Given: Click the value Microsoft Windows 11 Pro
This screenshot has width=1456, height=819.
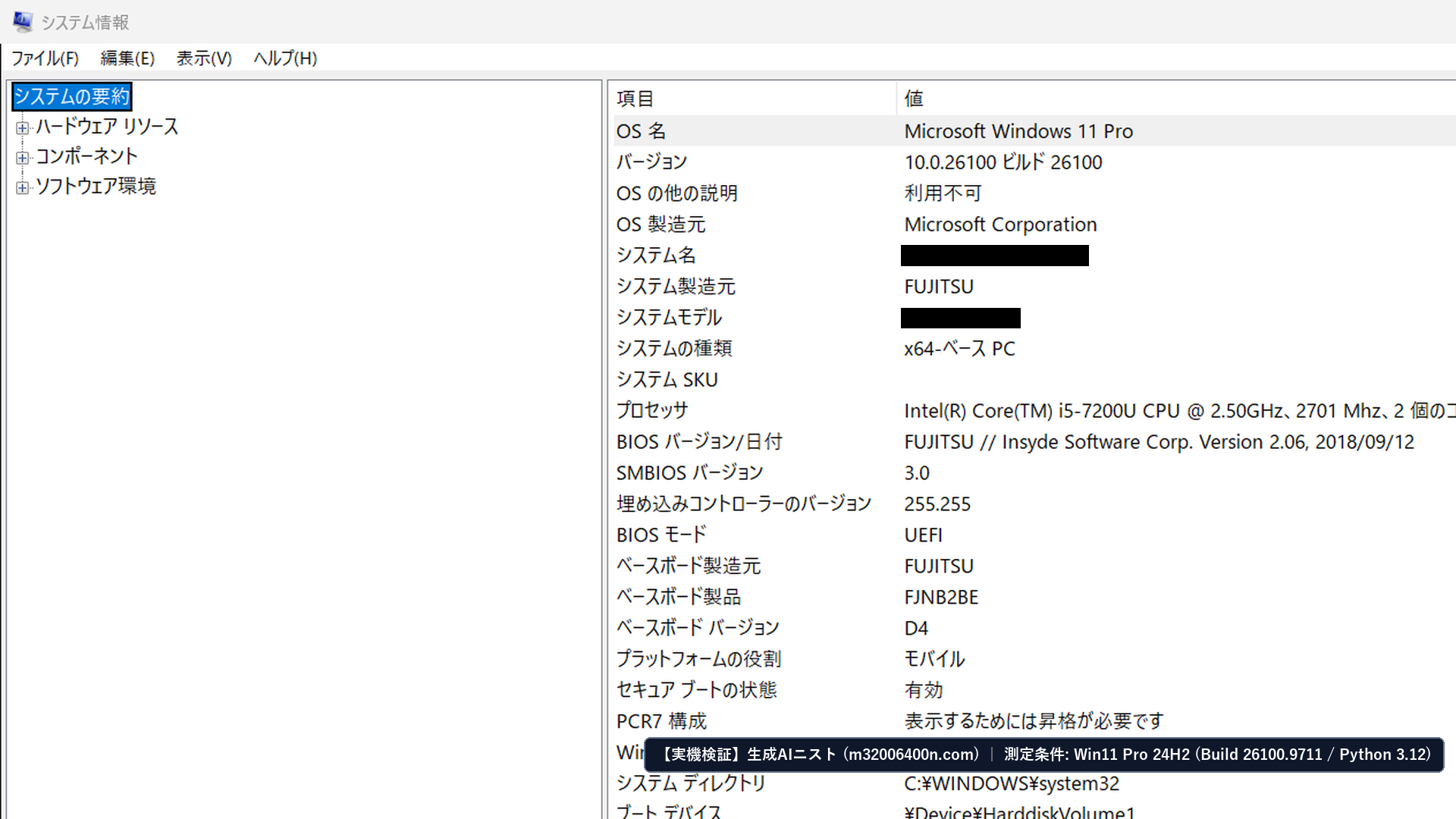Looking at the screenshot, I should (x=1018, y=131).
